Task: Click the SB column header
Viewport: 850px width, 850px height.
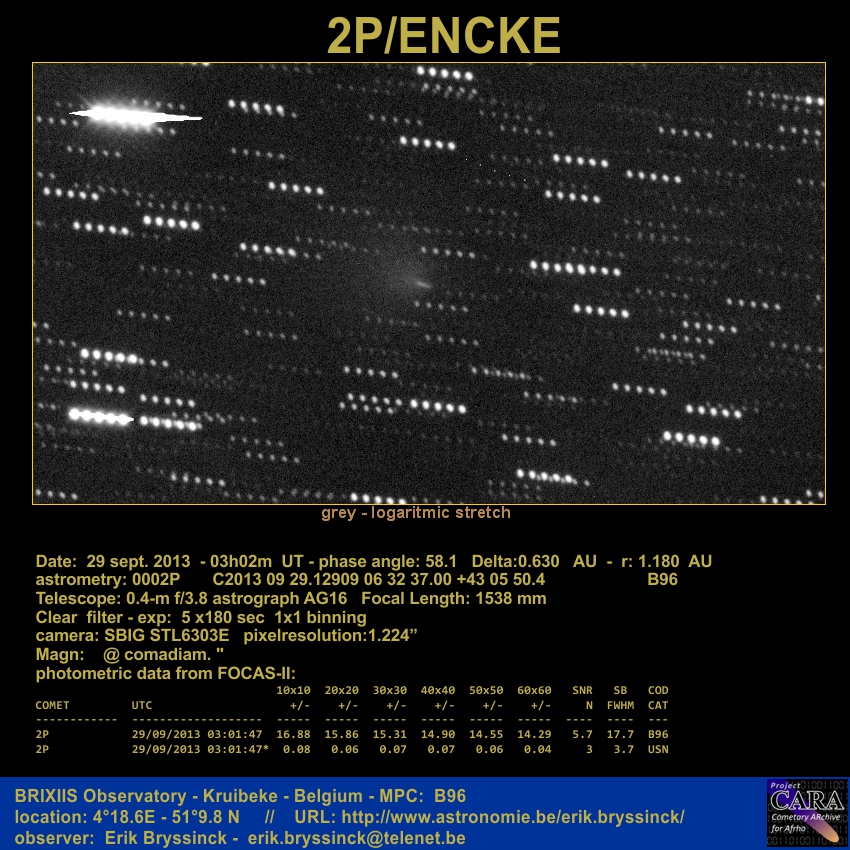Action: click(620, 691)
